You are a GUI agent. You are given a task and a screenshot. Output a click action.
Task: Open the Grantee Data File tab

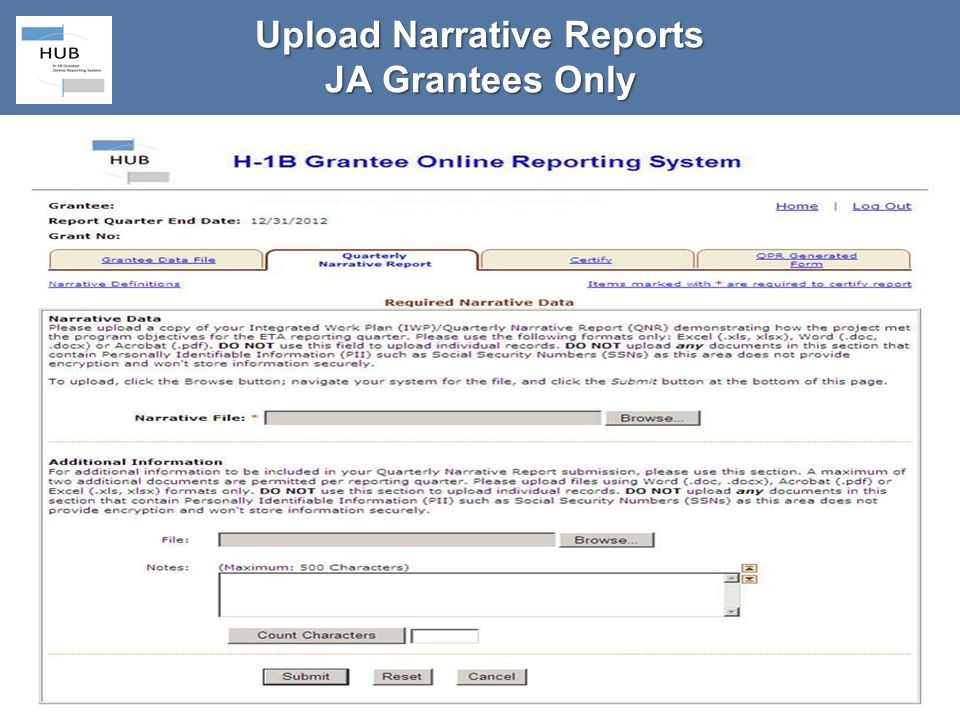pos(158,260)
